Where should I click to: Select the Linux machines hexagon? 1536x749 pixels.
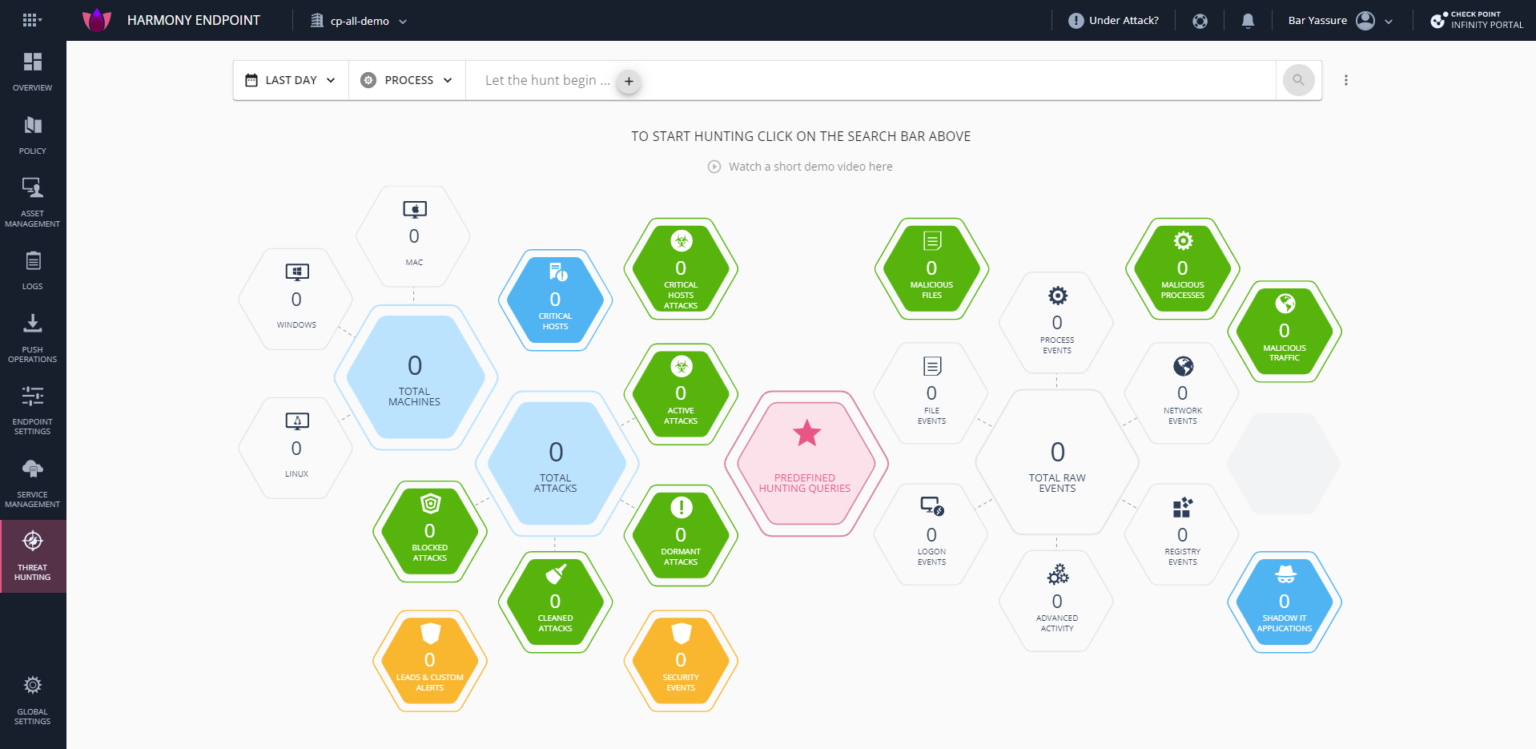pos(296,448)
